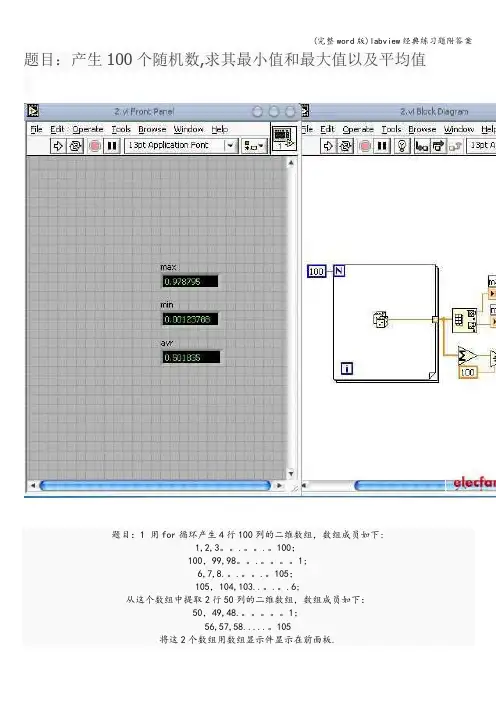Click Front Panel horizontal scrollbar thumb
This screenshot has height=702, width=496.
(155, 485)
